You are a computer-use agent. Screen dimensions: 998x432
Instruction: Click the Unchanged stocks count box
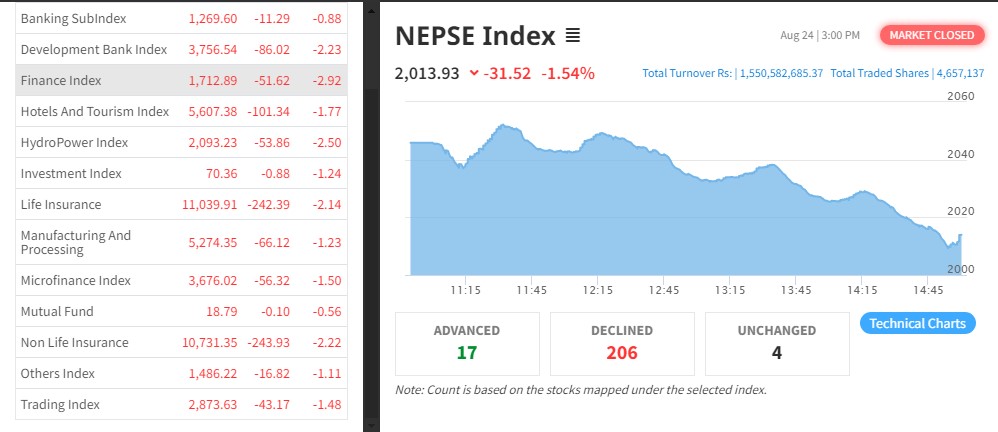[x=777, y=341]
